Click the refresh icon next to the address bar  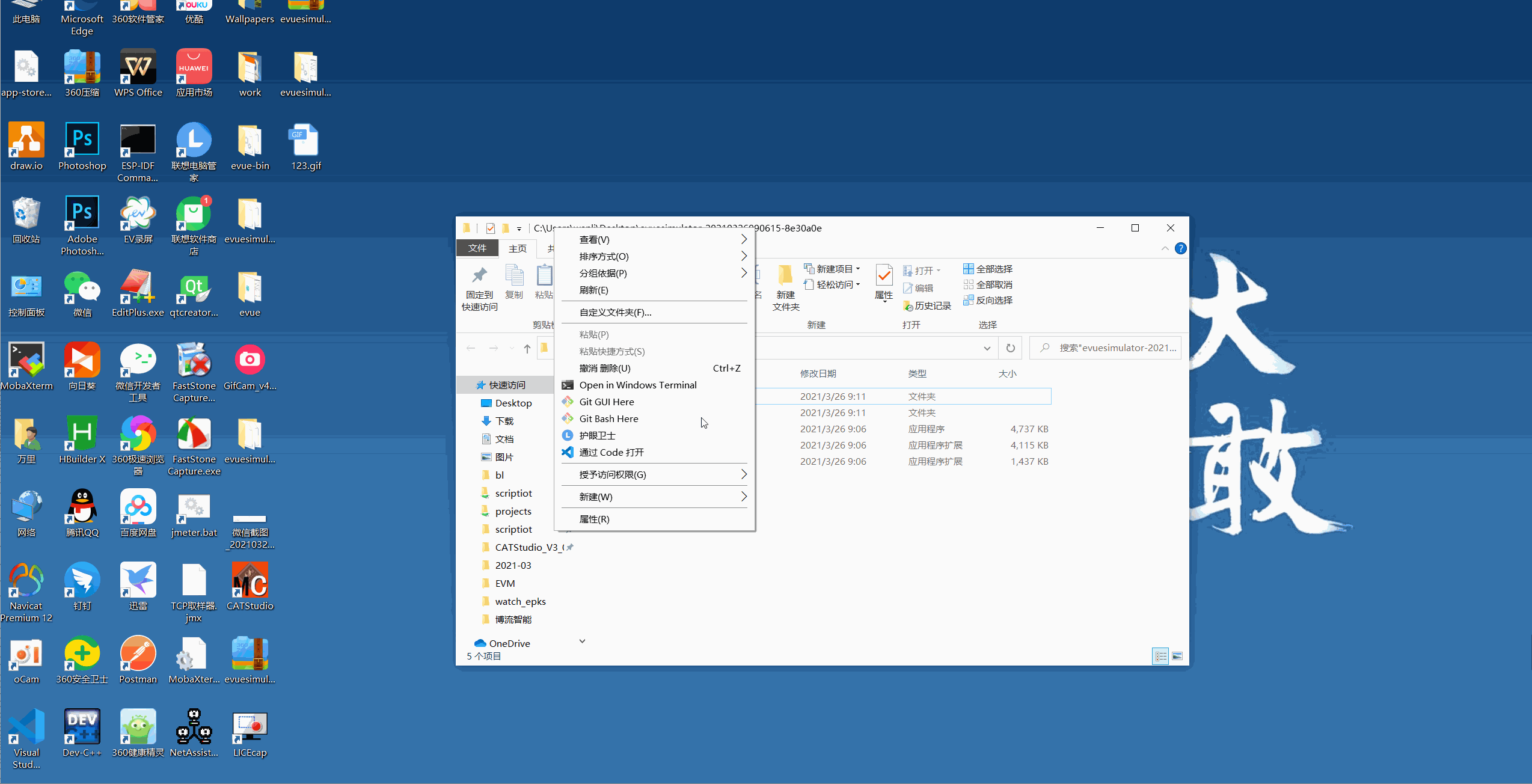(x=1011, y=348)
